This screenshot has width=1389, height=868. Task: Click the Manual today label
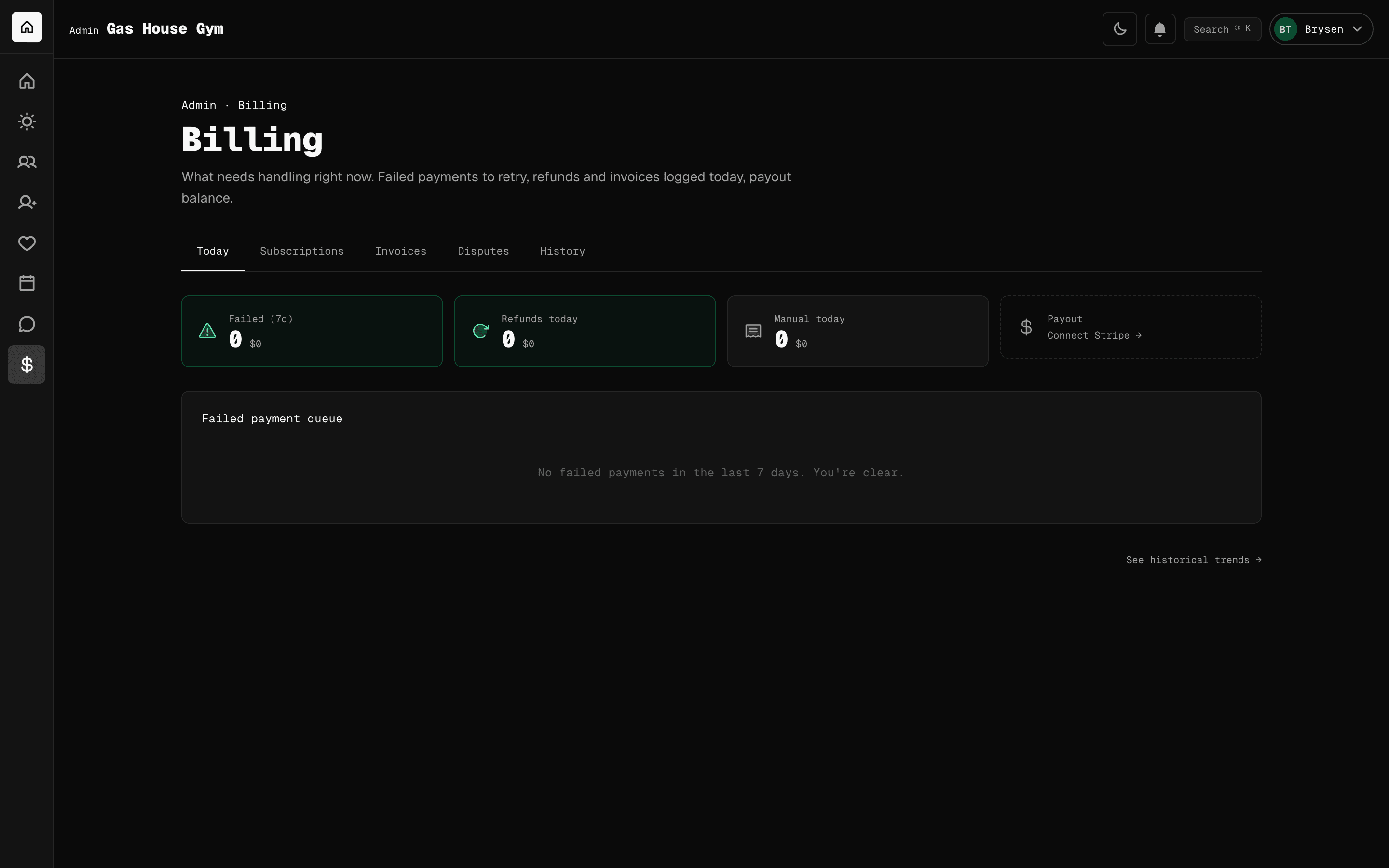tap(809, 319)
